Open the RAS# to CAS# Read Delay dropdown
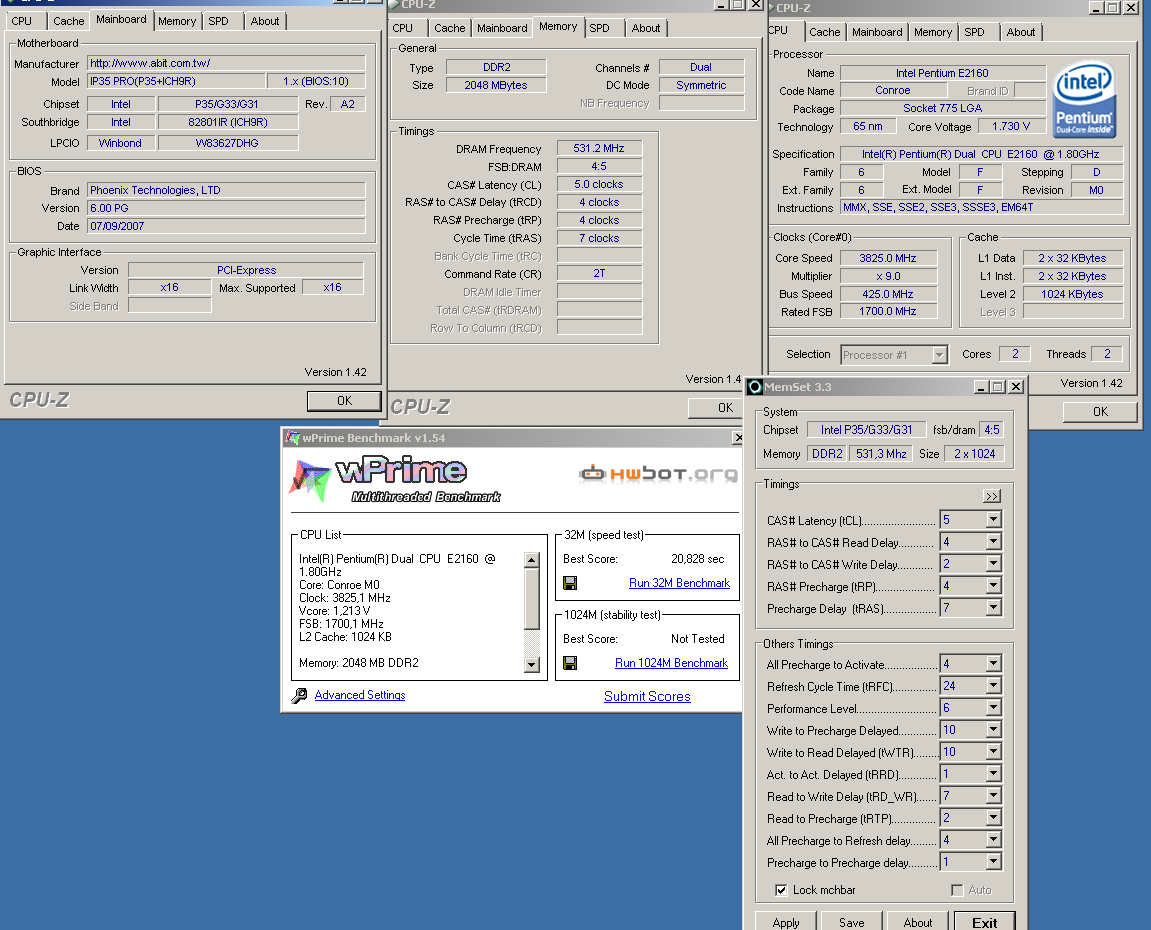This screenshot has width=1151, height=930. click(993, 542)
